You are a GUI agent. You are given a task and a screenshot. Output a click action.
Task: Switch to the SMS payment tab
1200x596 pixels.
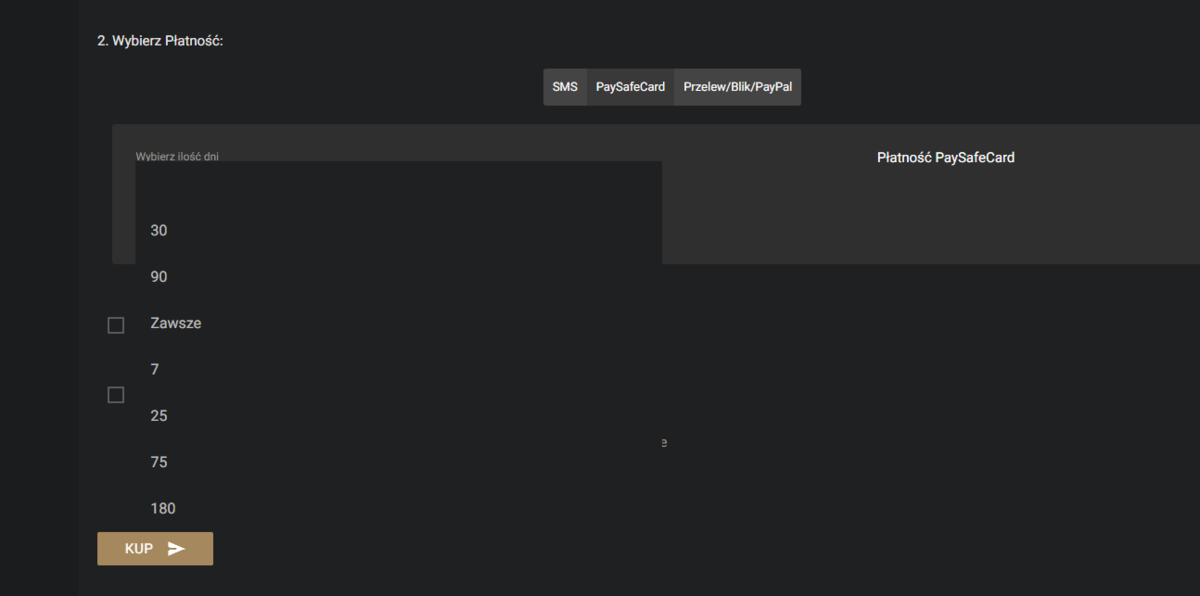tap(565, 87)
